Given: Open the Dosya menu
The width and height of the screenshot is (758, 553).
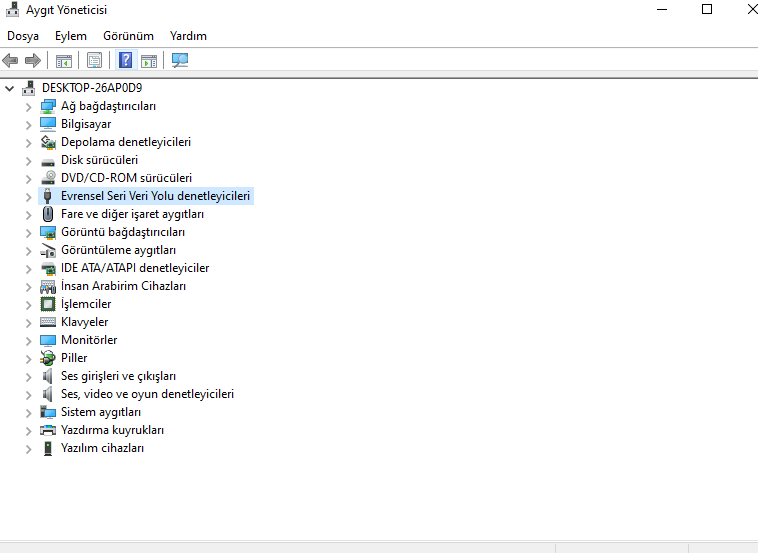Looking at the screenshot, I should click(x=23, y=36).
